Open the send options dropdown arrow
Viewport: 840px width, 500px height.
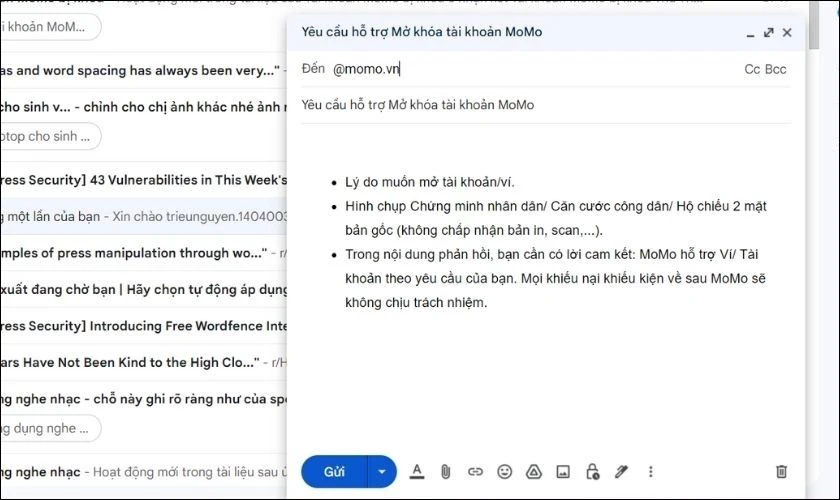382,472
